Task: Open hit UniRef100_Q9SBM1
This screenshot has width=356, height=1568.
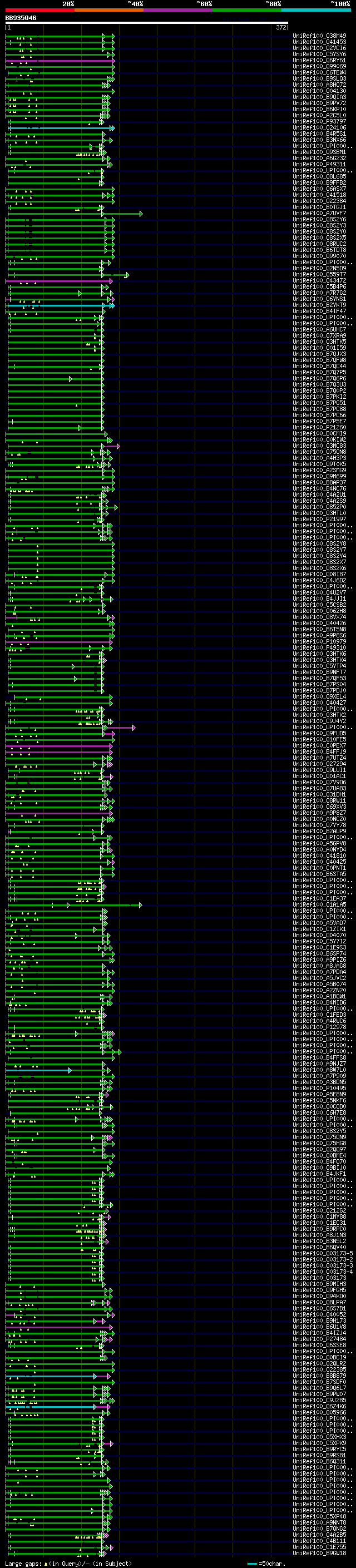Action: [319, 152]
